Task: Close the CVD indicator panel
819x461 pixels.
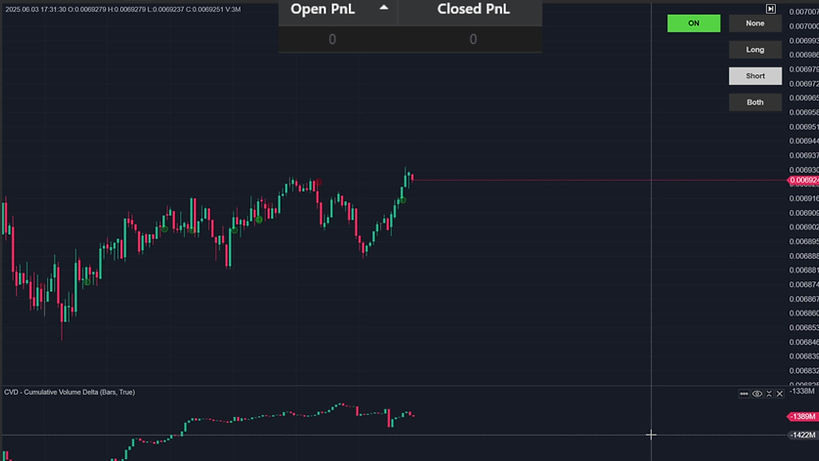Action: click(780, 394)
